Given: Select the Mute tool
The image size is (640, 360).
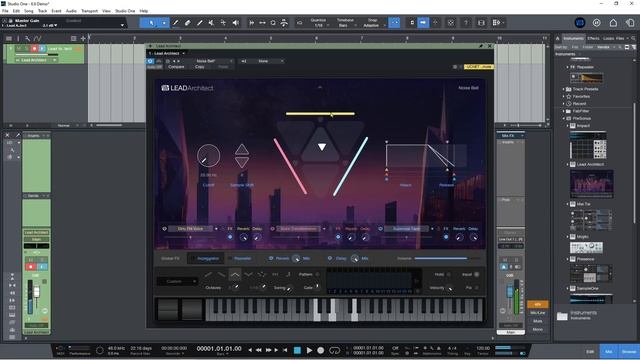Looking at the screenshot, I should (x=211, y=23).
